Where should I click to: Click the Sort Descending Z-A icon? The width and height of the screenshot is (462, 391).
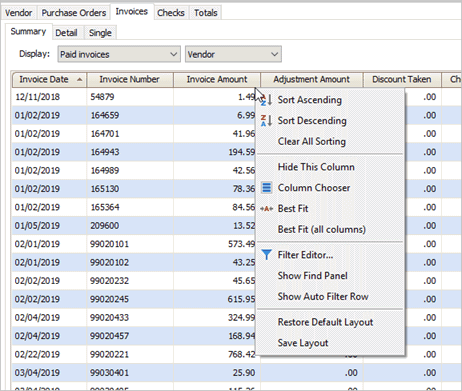pyautogui.click(x=266, y=121)
